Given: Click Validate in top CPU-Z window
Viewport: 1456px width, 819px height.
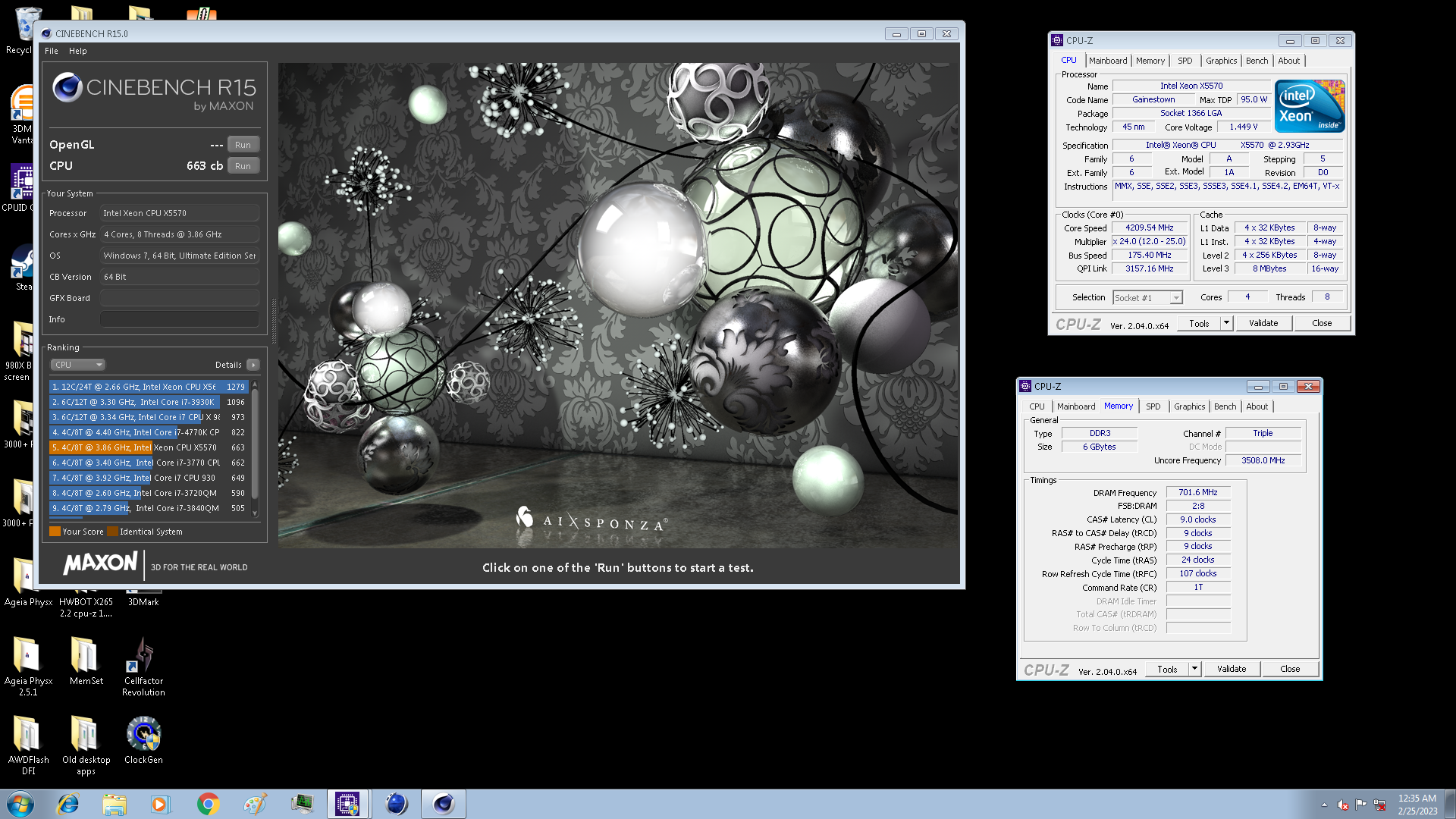Looking at the screenshot, I should pos(1263,324).
